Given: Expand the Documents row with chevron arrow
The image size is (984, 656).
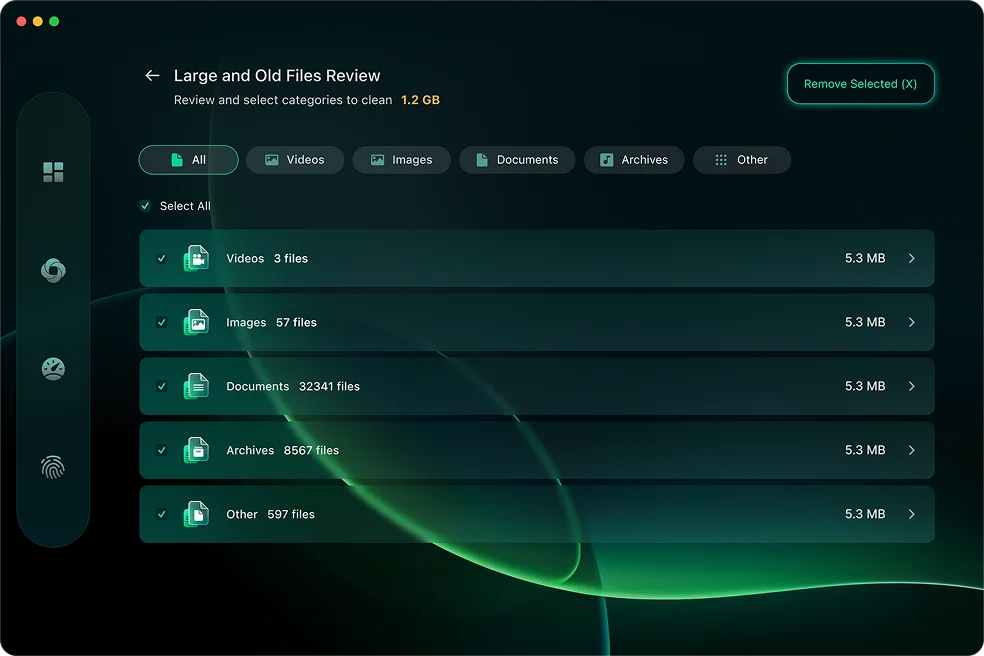Looking at the screenshot, I should click(911, 386).
